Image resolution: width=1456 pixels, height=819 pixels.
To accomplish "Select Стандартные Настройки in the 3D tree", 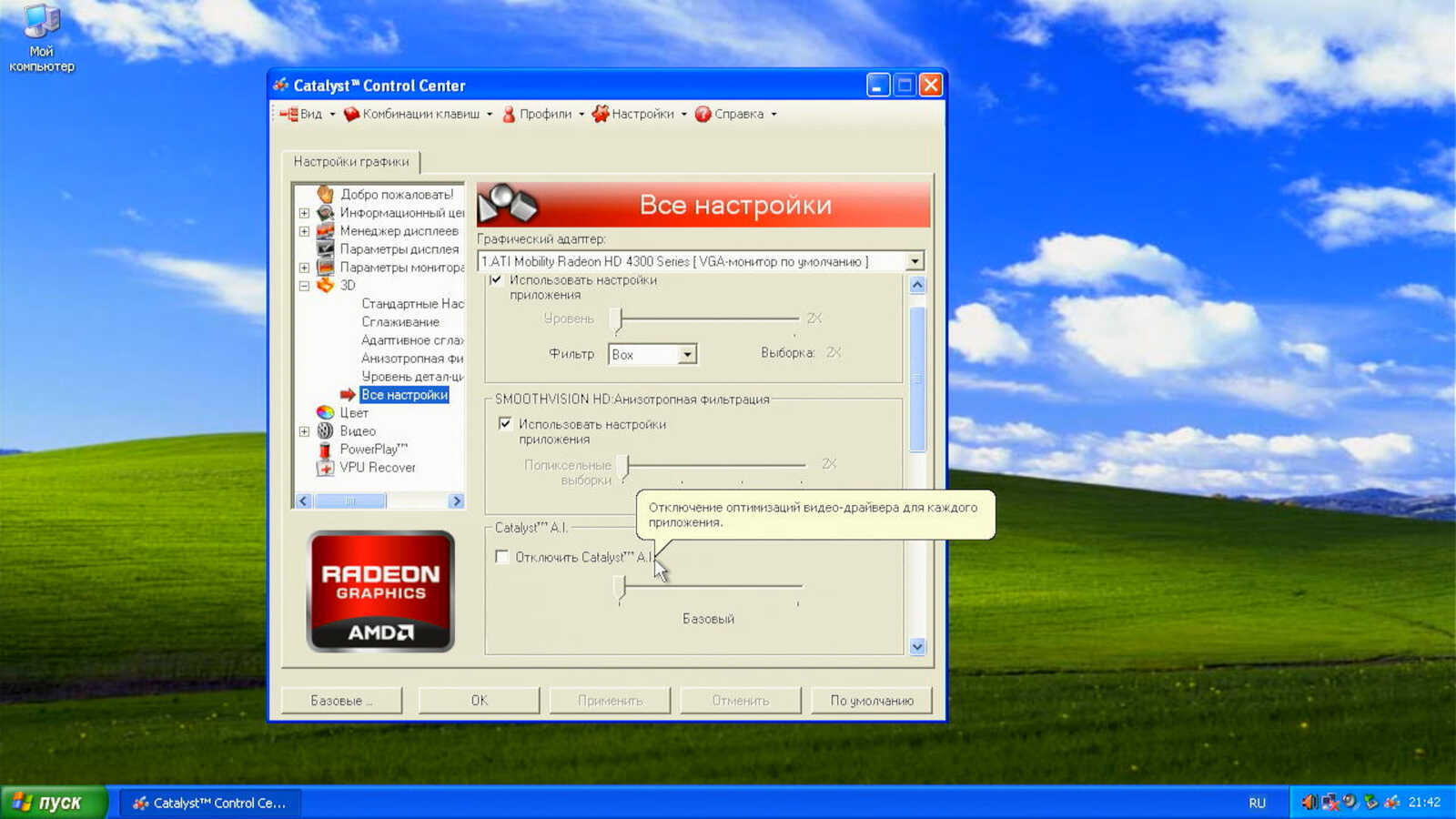I will click(412, 303).
